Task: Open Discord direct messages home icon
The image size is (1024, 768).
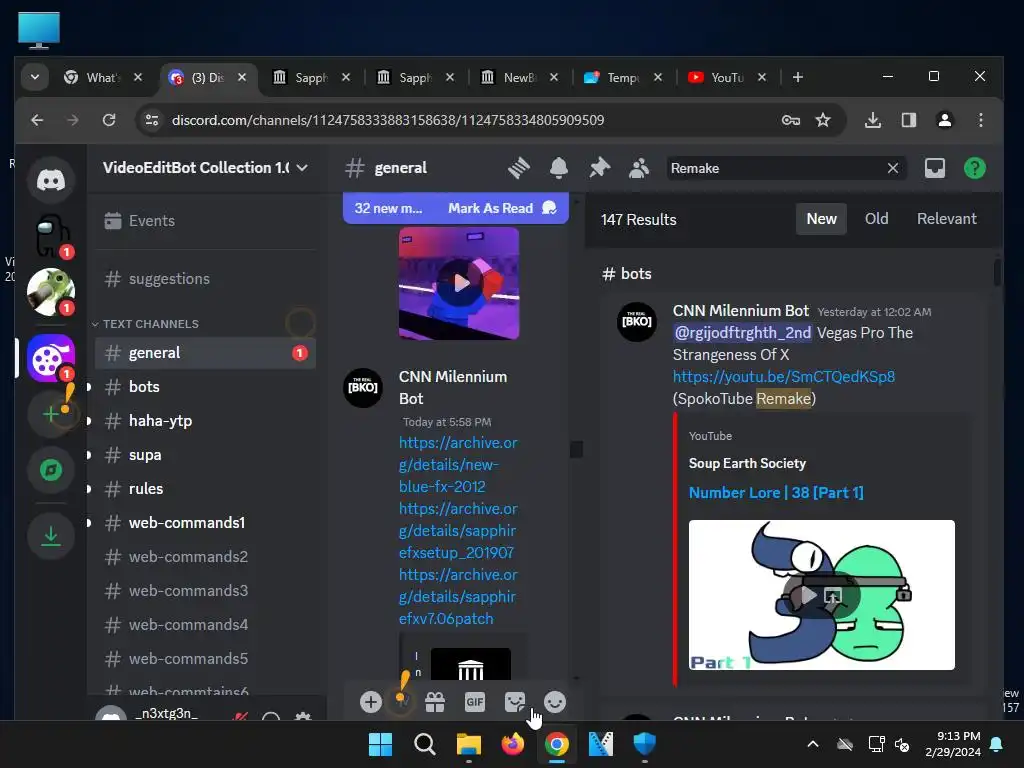Action: click(x=50, y=180)
